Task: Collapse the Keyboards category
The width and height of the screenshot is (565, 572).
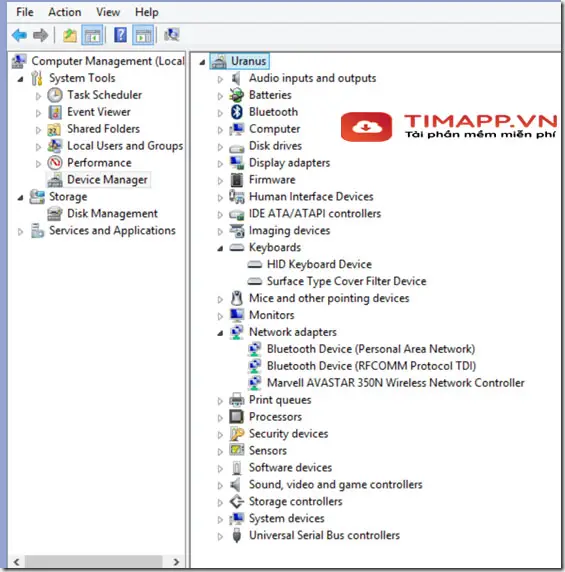Action: pyautogui.click(x=220, y=248)
